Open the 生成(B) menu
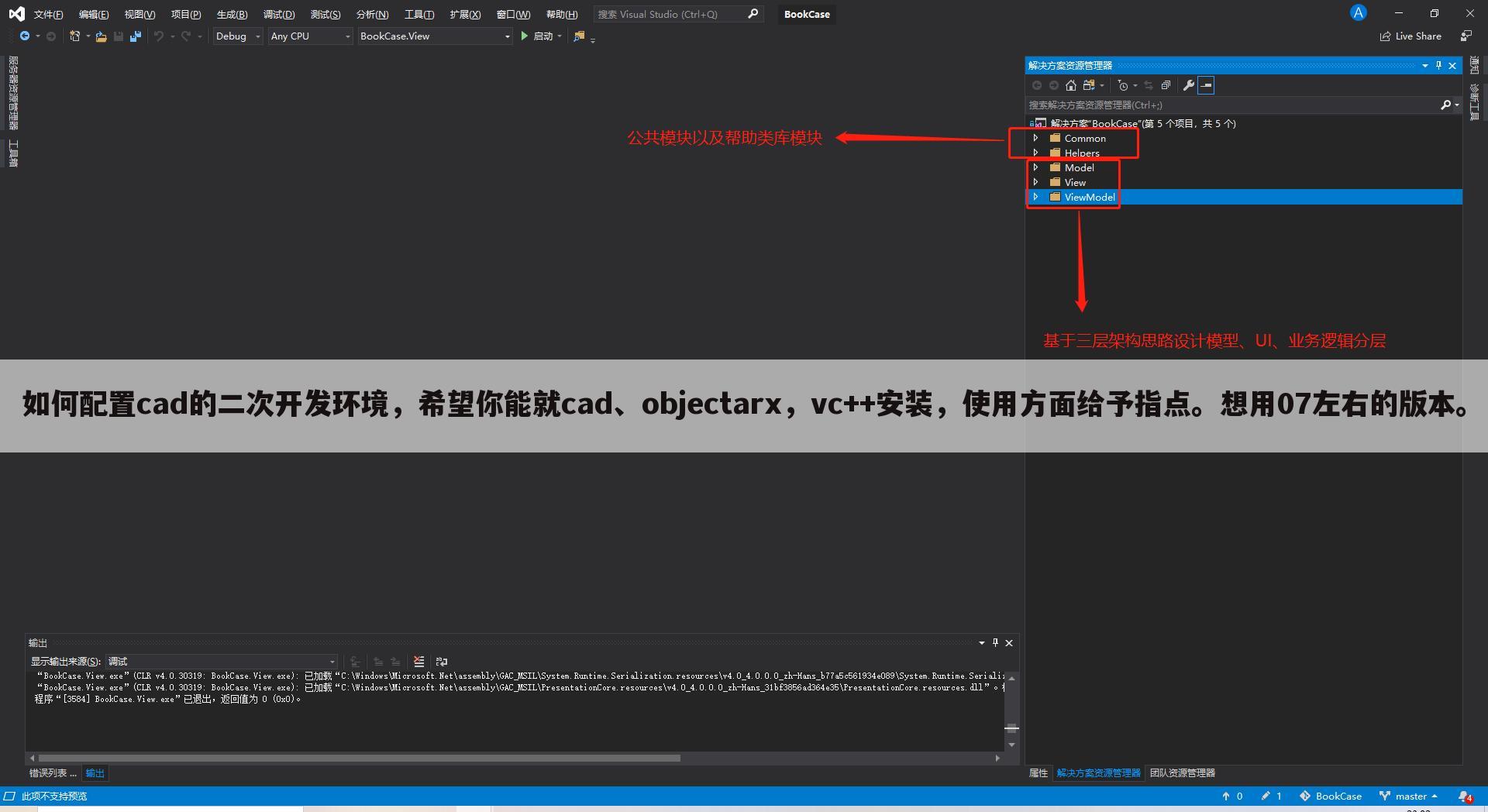This screenshot has height=812, width=1488. tap(232, 14)
